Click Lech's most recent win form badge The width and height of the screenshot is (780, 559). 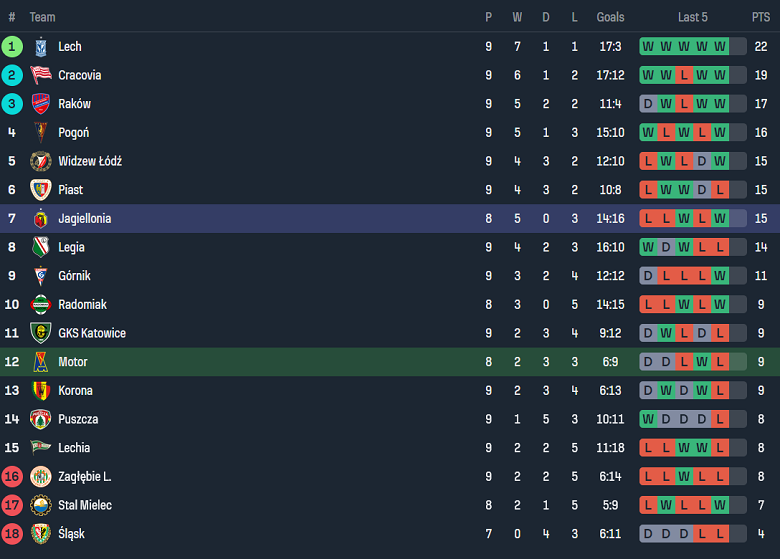[720, 46]
